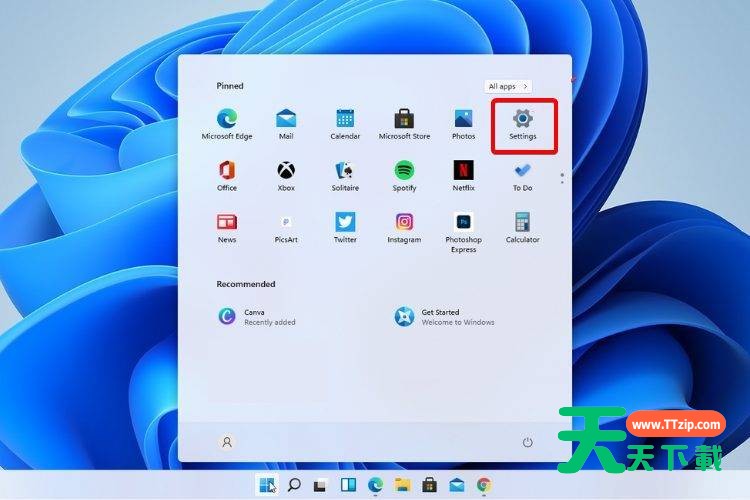Expand the All apps list
The width and height of the screenshot is (750, 500).
coord(509,87)
